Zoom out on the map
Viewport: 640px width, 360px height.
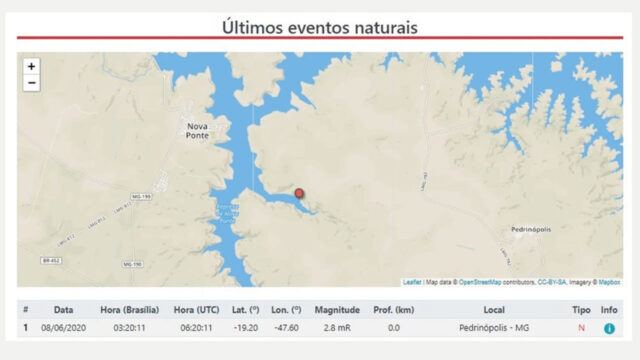(x=31, y=83)
